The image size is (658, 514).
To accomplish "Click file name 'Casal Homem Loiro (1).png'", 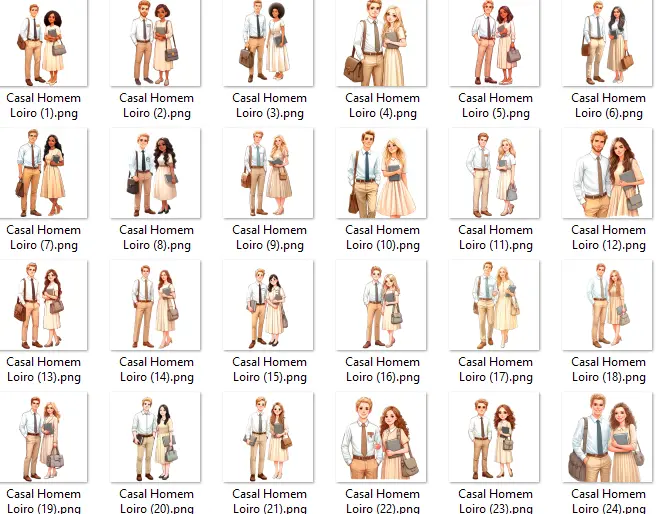I will coord(44,105).
